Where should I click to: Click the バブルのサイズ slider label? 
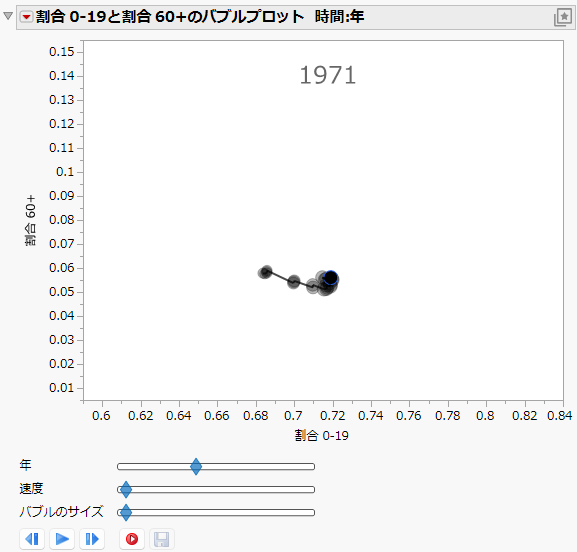[x=61, y=512]
